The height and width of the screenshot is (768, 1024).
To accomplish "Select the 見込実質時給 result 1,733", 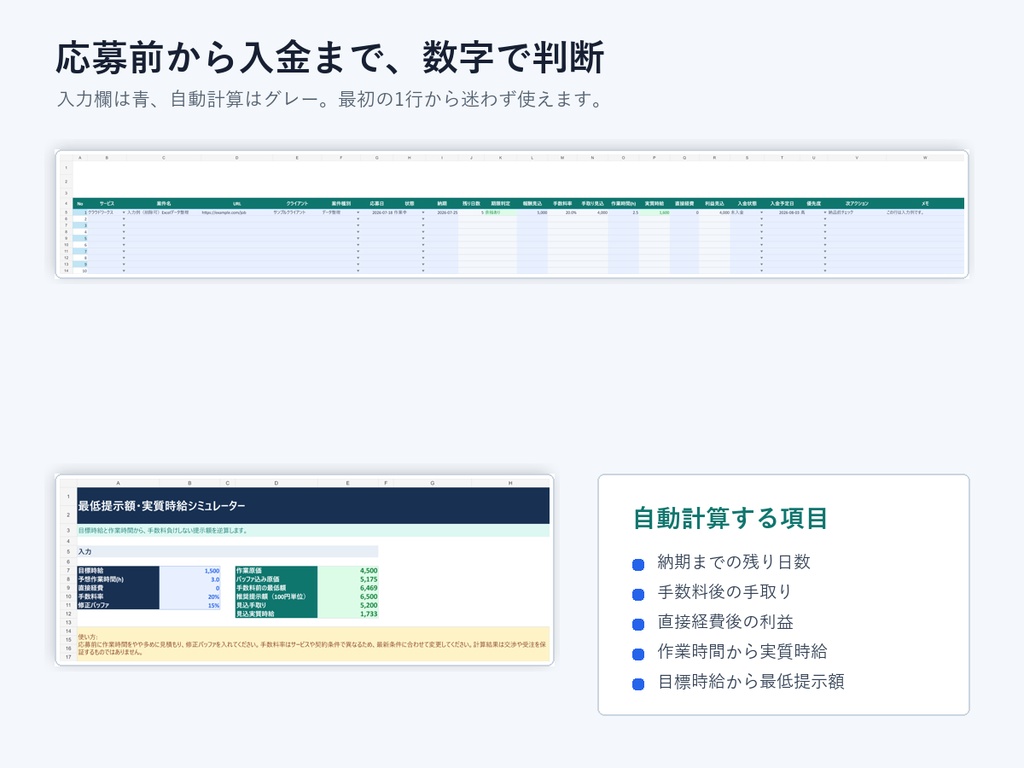I will [348, 614].
